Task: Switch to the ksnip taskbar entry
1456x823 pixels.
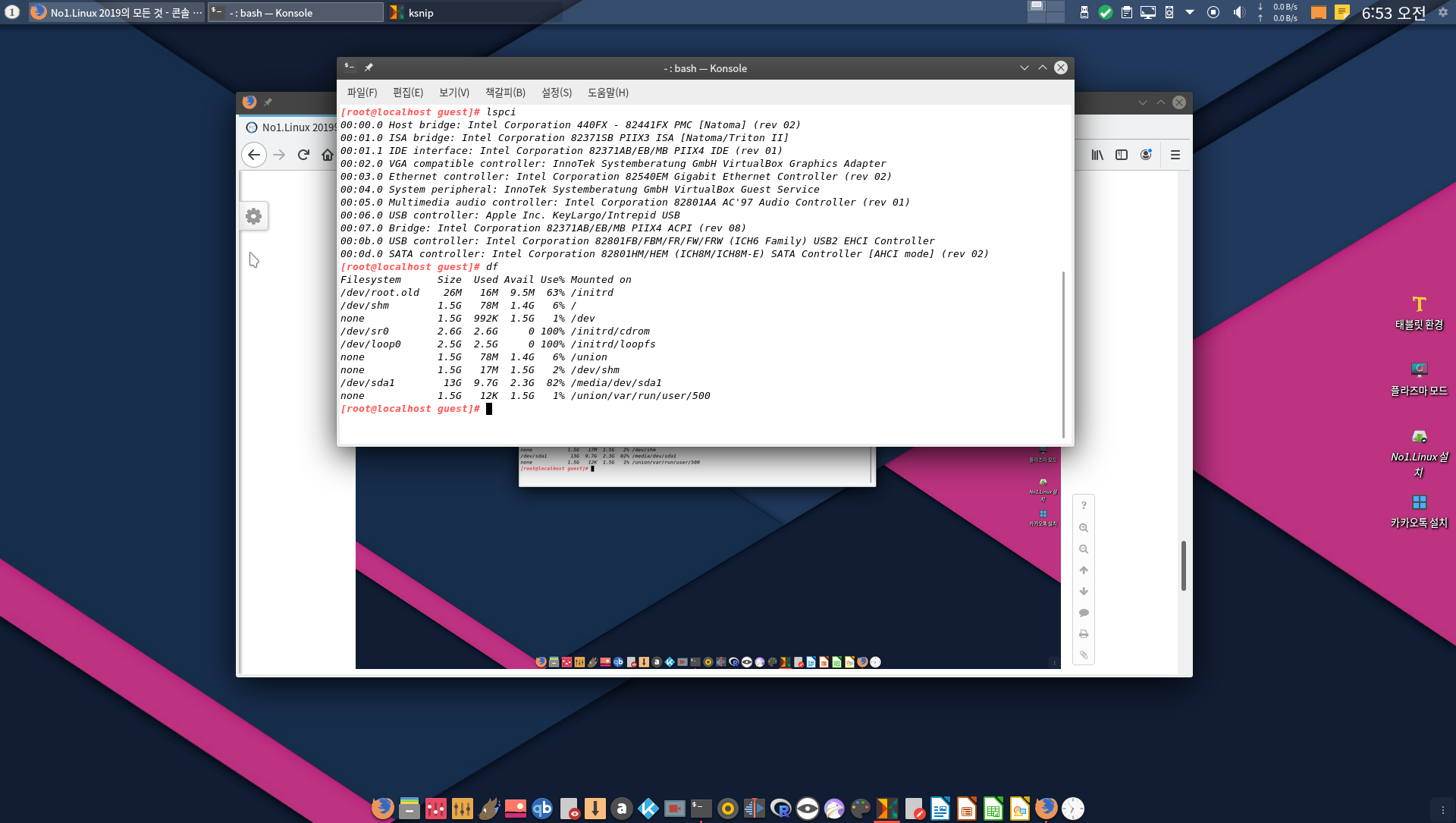Action: (x=475, y=12)
